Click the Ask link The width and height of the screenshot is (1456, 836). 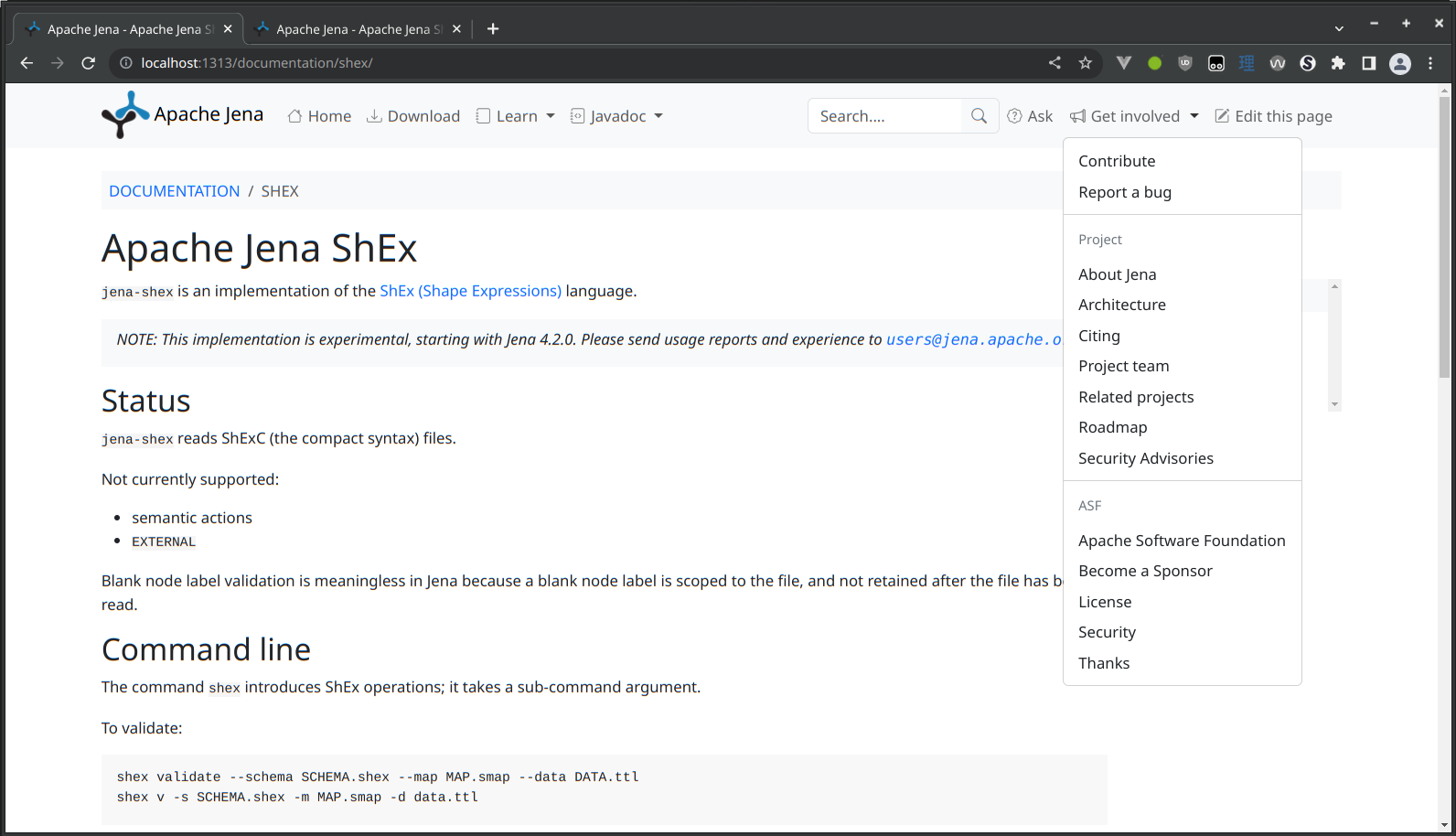(x=1030, y=116)
